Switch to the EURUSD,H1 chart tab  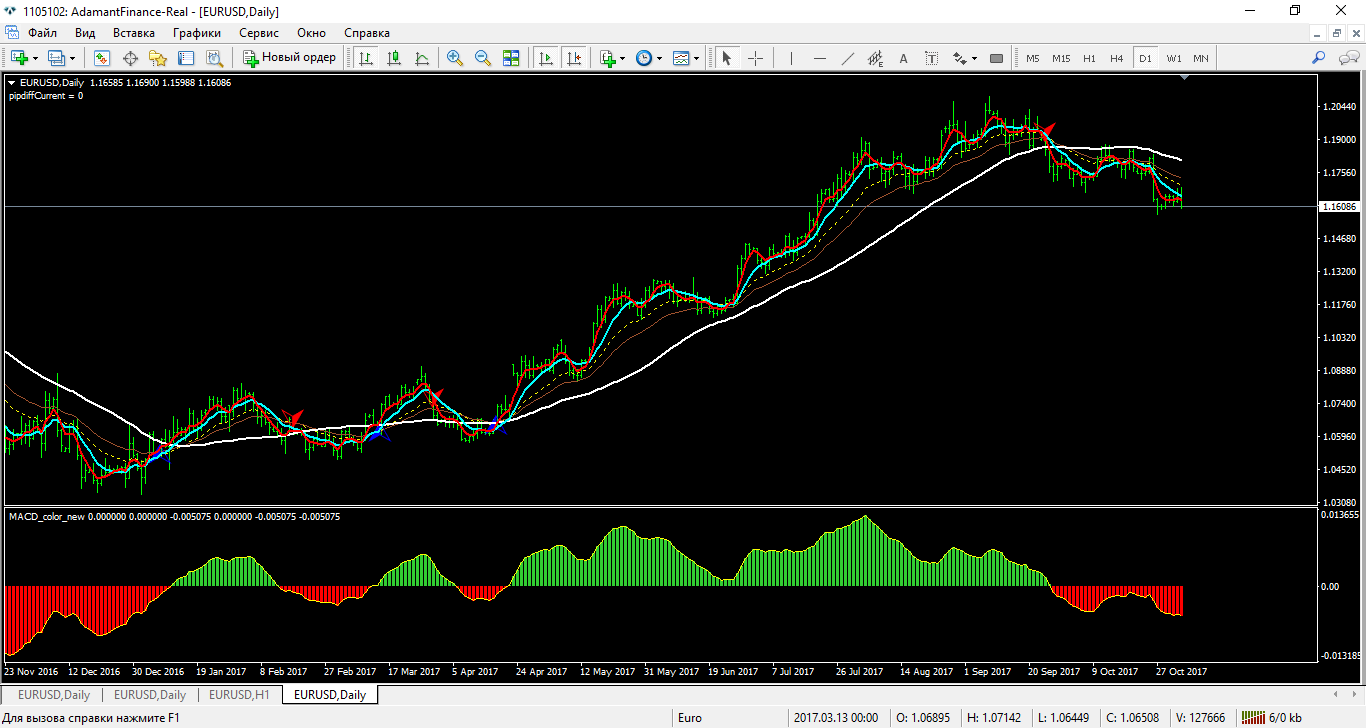[240, 694]
